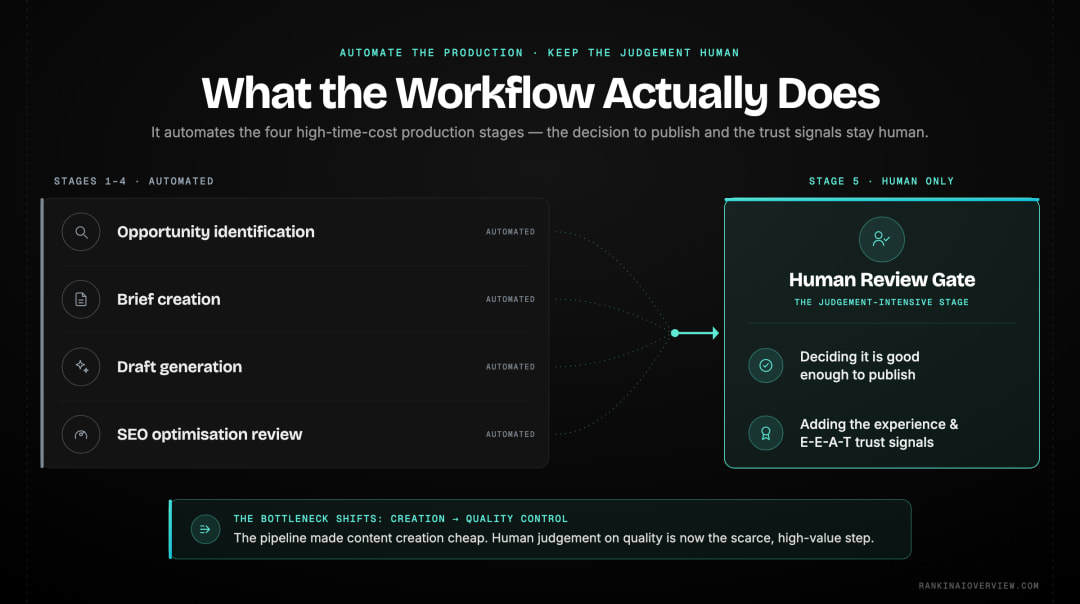
Task: Click the 'STAGES 1-4 · AUTOMATED' label
Action: point(134,181)
